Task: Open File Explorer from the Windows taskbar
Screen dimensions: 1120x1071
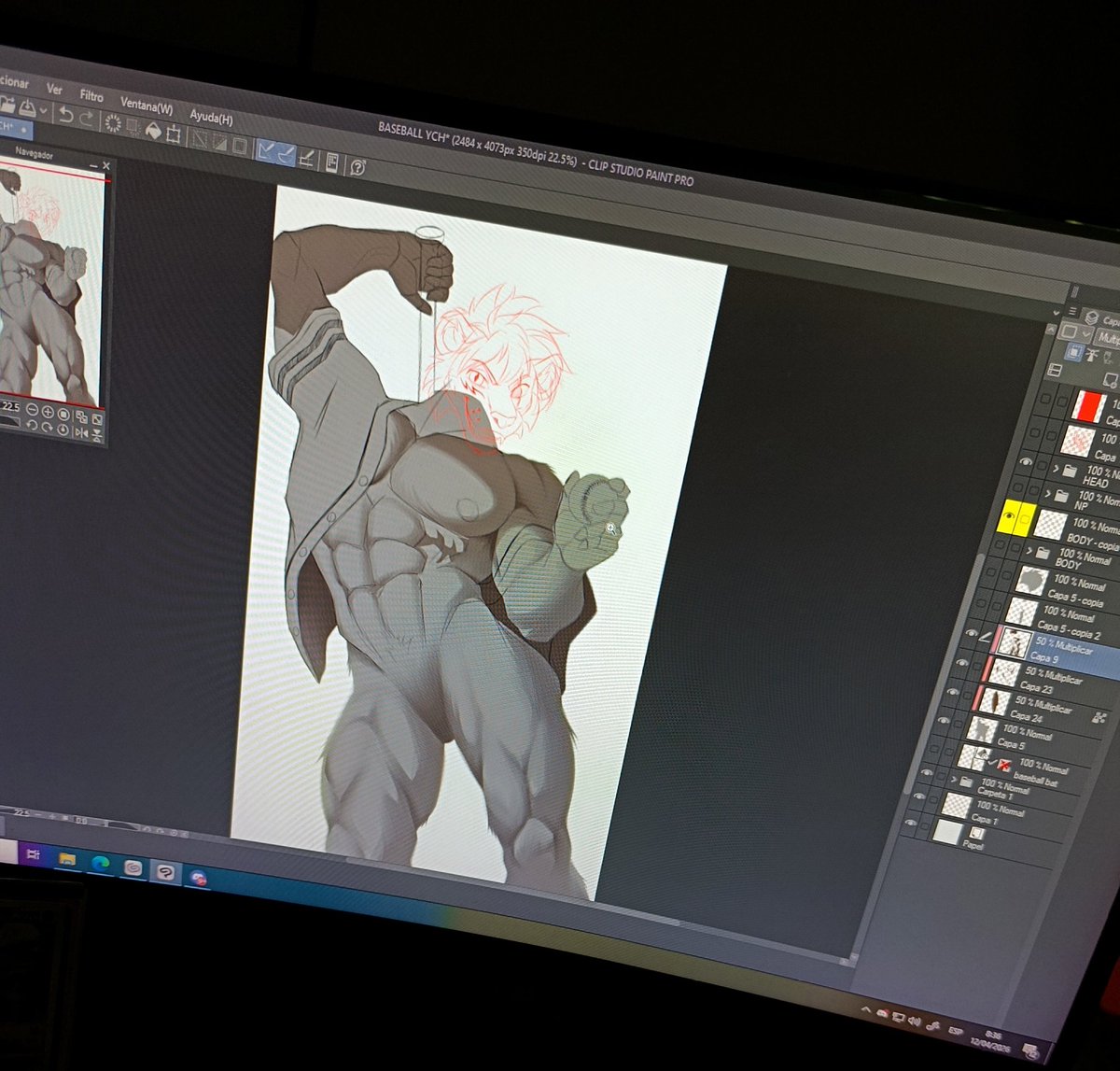Action: pyautogui.click(x=67, y=858)
